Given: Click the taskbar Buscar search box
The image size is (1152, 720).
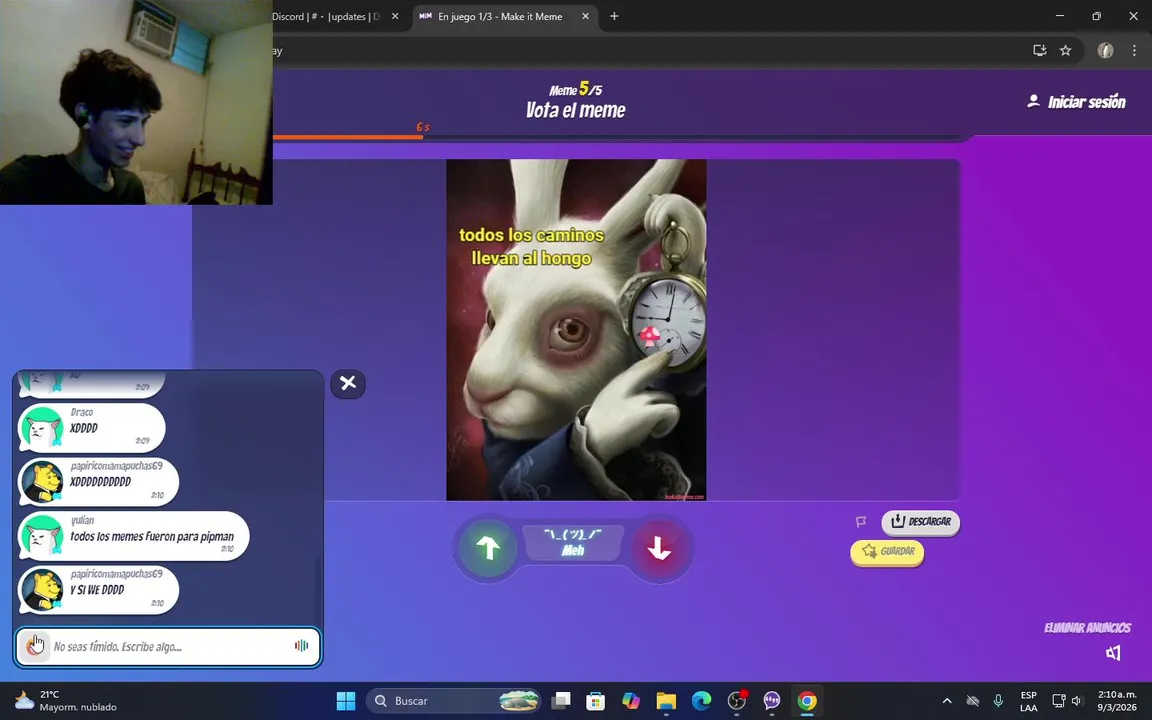Looking at the screenshot, I should point(454,701).
